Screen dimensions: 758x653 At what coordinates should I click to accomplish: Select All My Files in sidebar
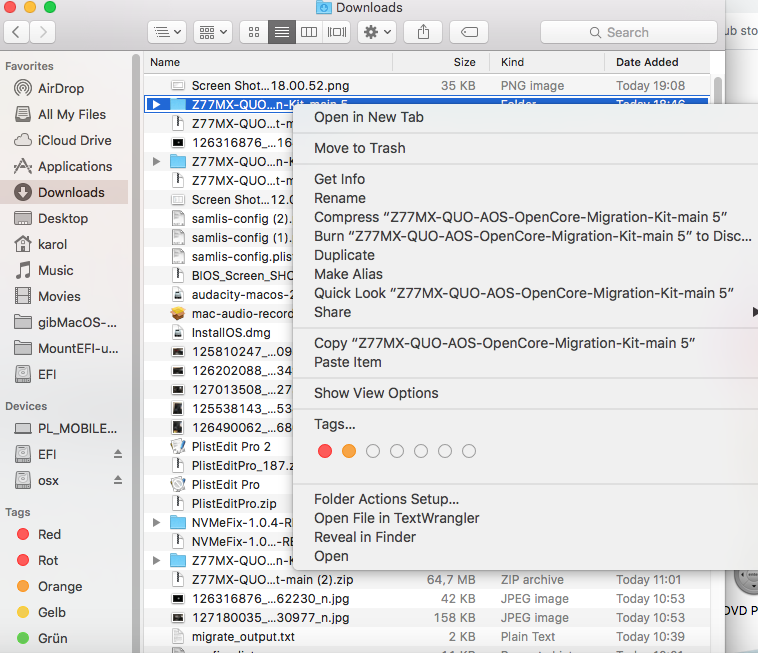(64, 115)
